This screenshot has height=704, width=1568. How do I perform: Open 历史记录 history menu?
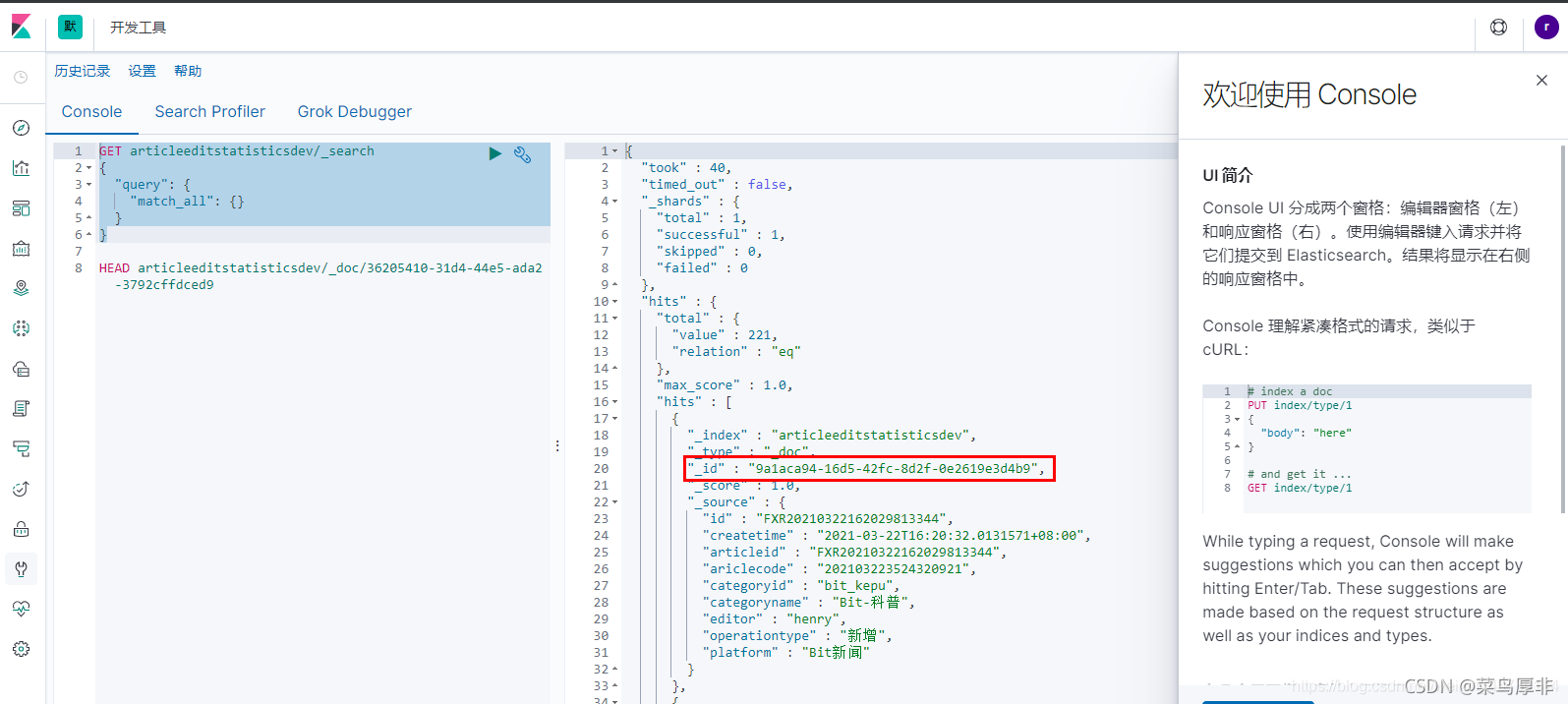click(83, 71)
